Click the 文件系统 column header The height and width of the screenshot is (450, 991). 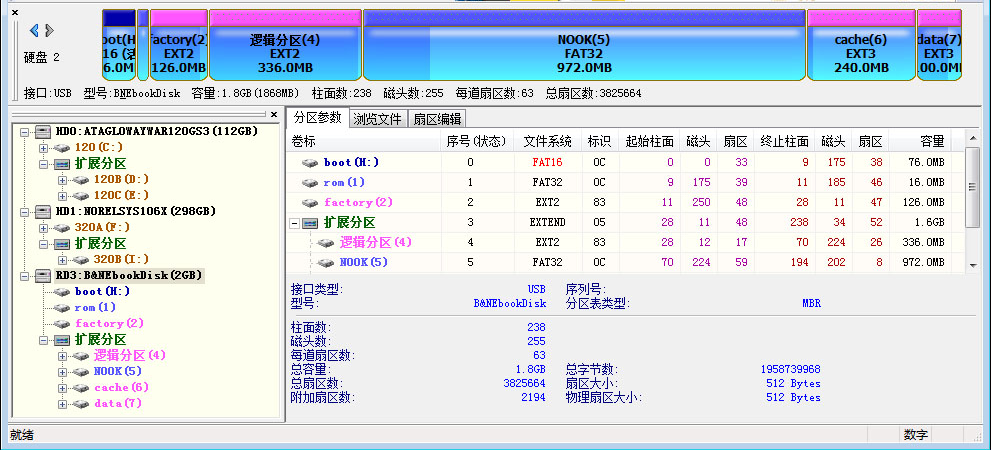(548, 141)
